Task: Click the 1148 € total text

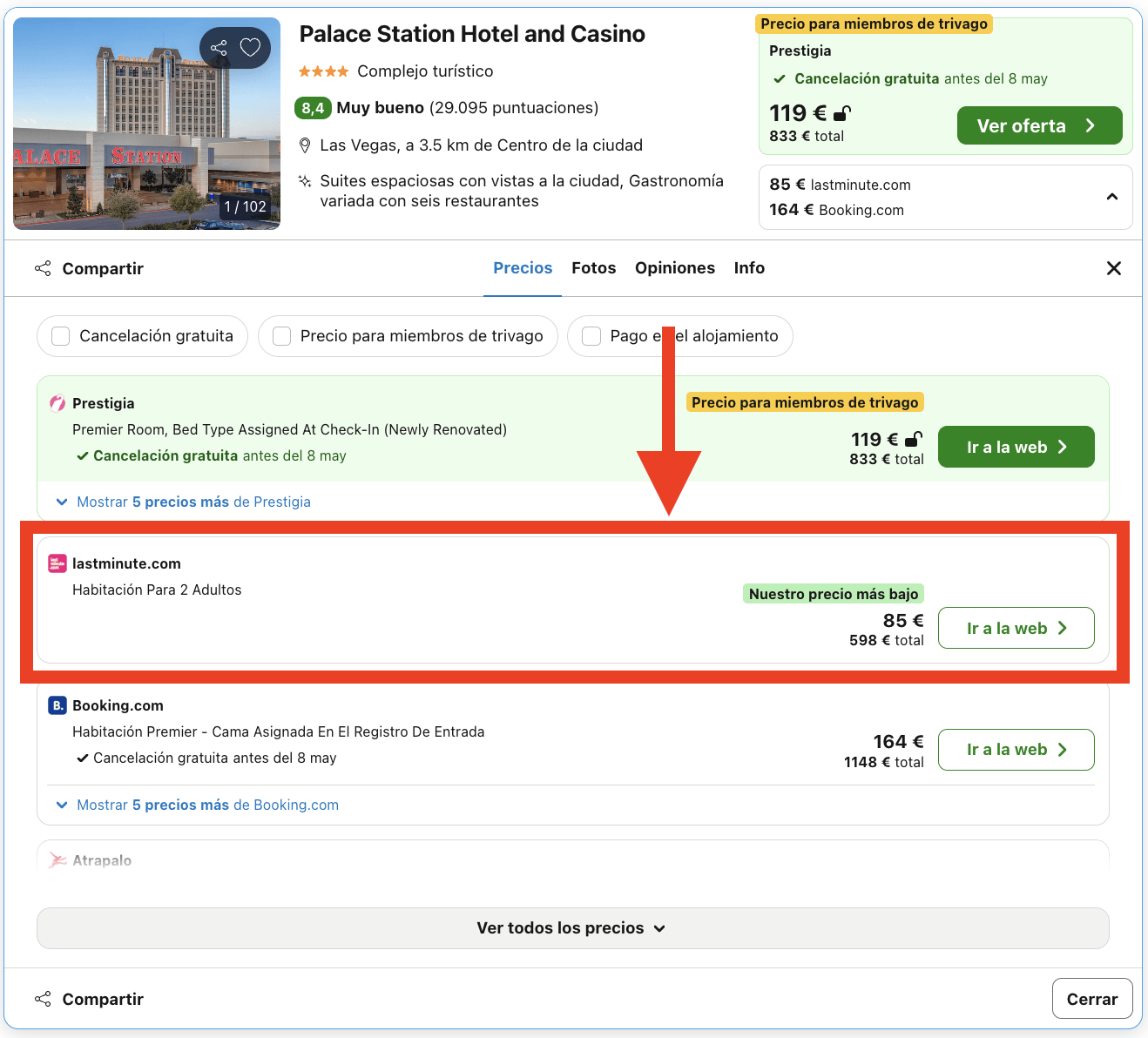Action: [884, 762]
